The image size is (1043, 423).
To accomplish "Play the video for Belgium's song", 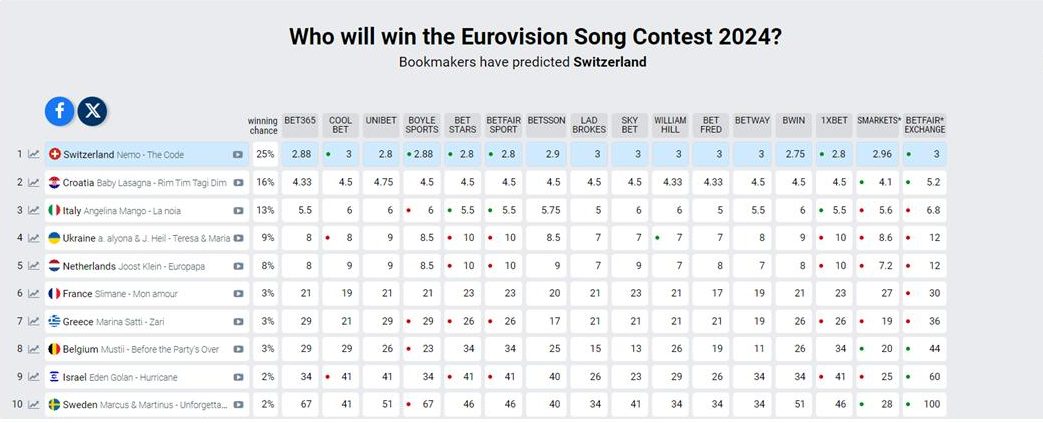I will tap(238, 349).
